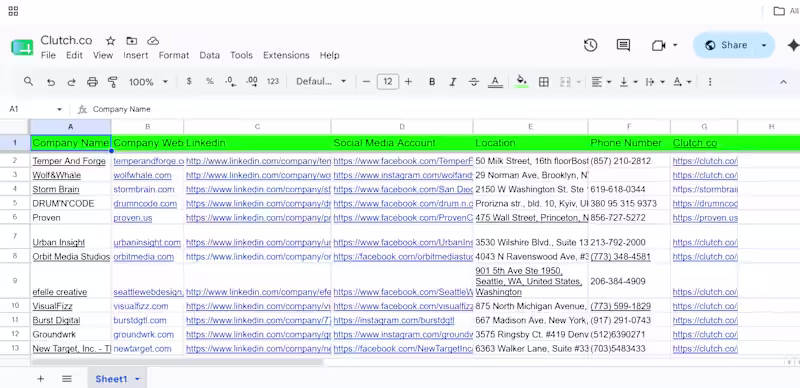
Task: Select row 5 header
Action: (x=15, y=204)
